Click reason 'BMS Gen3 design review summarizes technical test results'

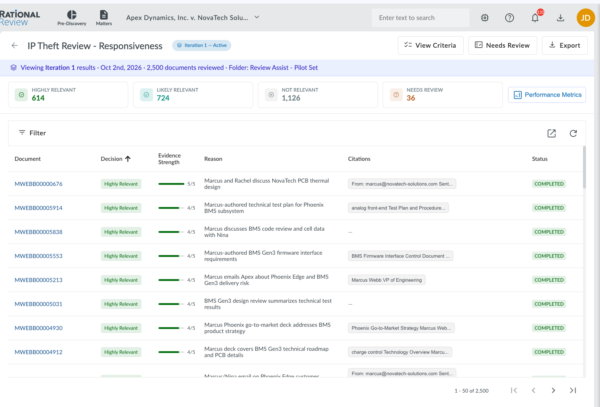pos(268,304)
